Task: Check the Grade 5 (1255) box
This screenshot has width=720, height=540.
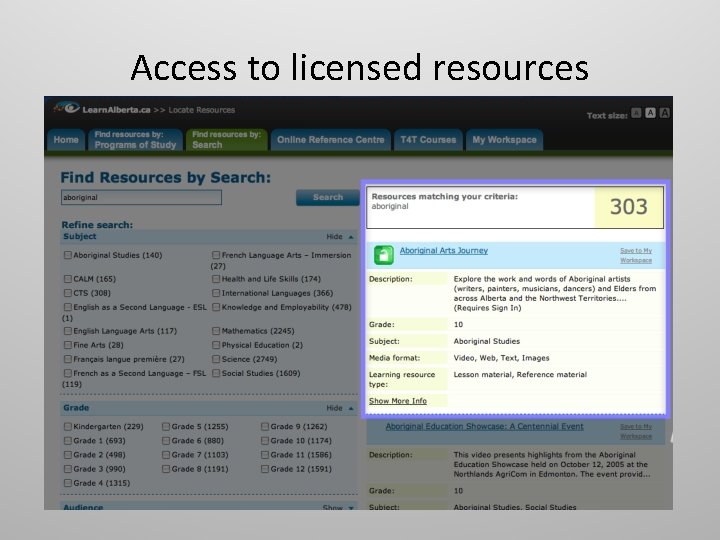Action: [x=166, y=427]
